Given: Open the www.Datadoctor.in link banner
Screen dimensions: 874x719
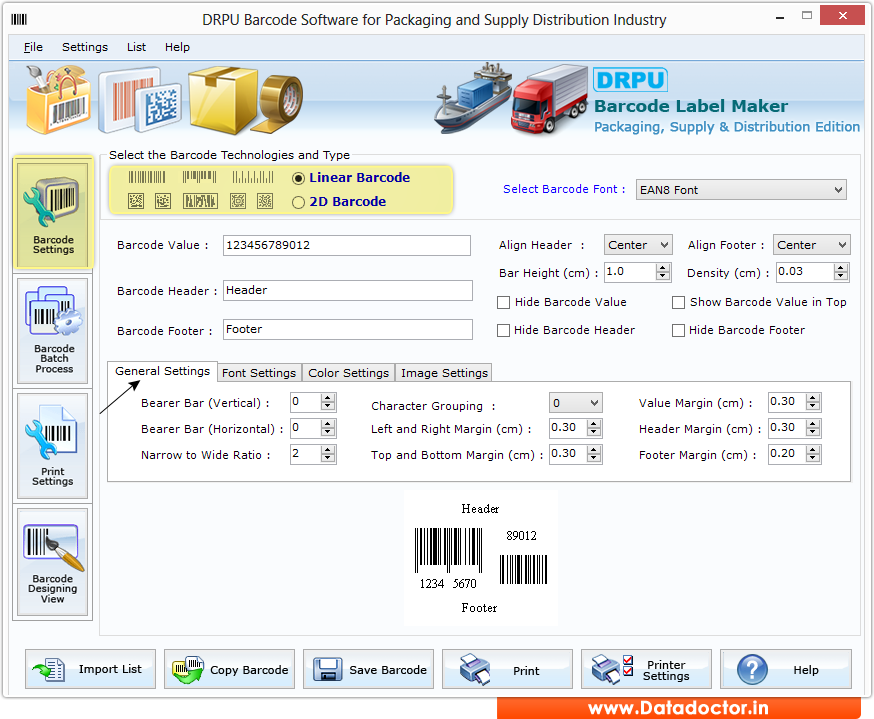Looking at the screenshot, I should click(678, 708).
